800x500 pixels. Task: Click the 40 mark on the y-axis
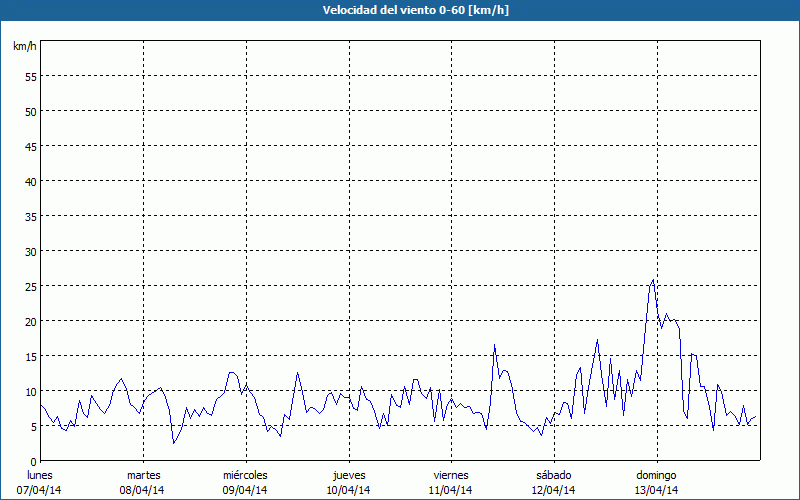coord(31,181)
